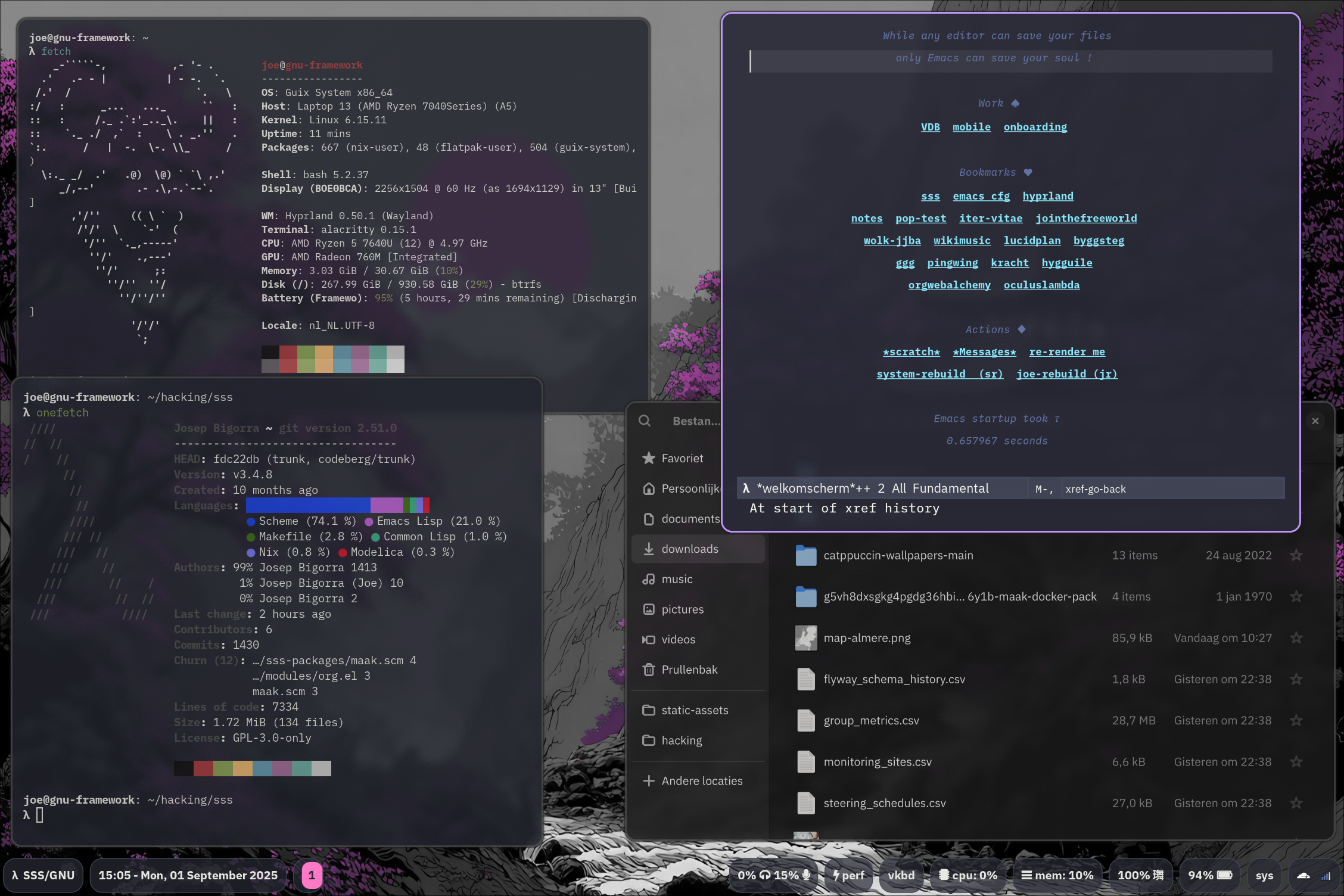
Task: Click Andere locaties in sidebar
Action: point(698,781)
